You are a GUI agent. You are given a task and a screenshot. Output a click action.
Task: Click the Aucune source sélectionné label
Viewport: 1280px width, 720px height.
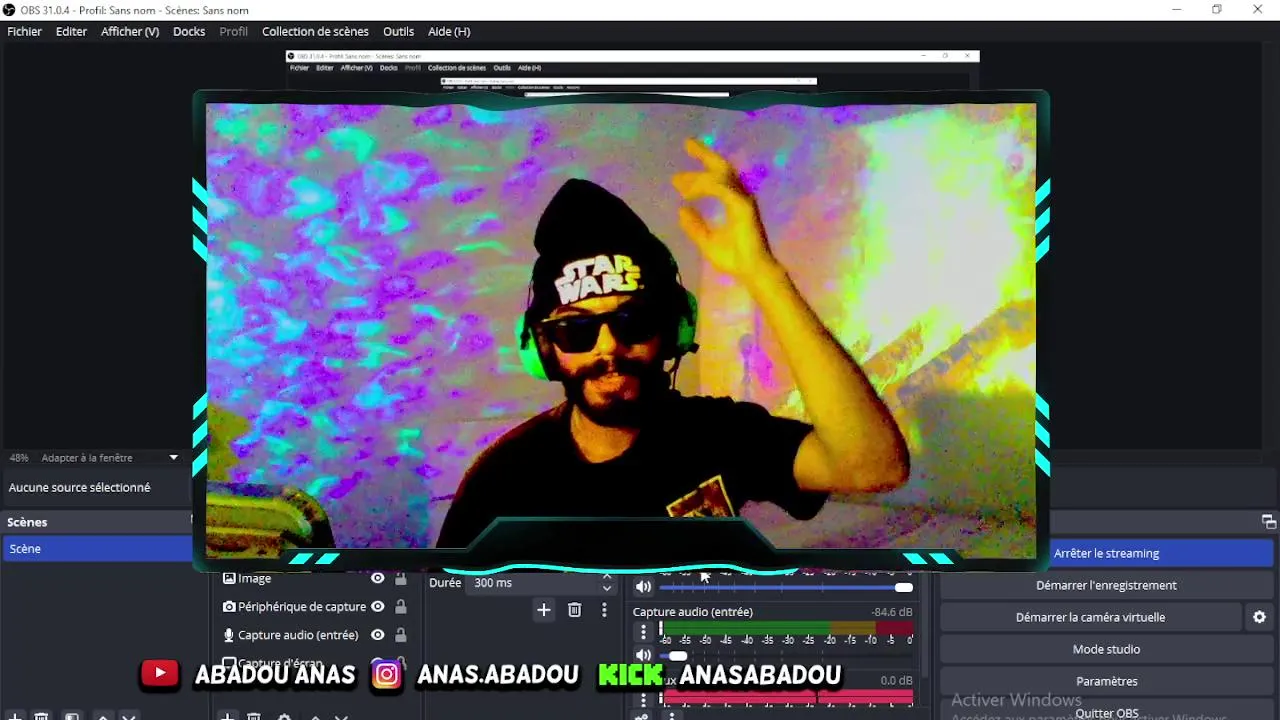pos(79,488)
